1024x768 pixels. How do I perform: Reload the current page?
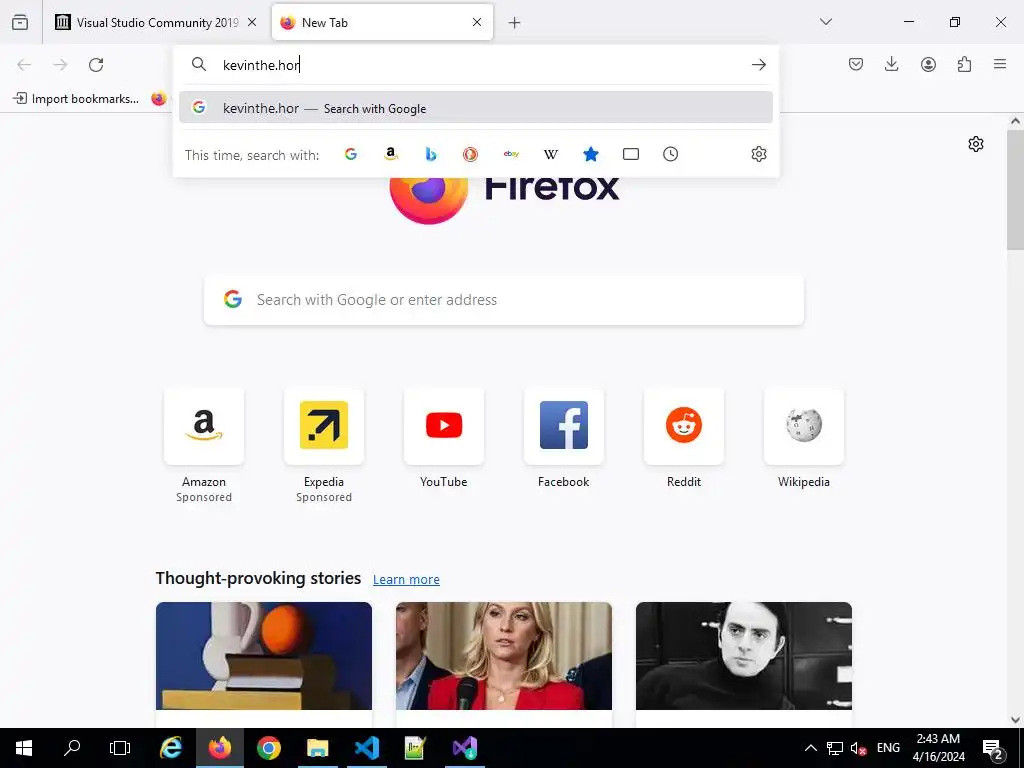(96, 65)
